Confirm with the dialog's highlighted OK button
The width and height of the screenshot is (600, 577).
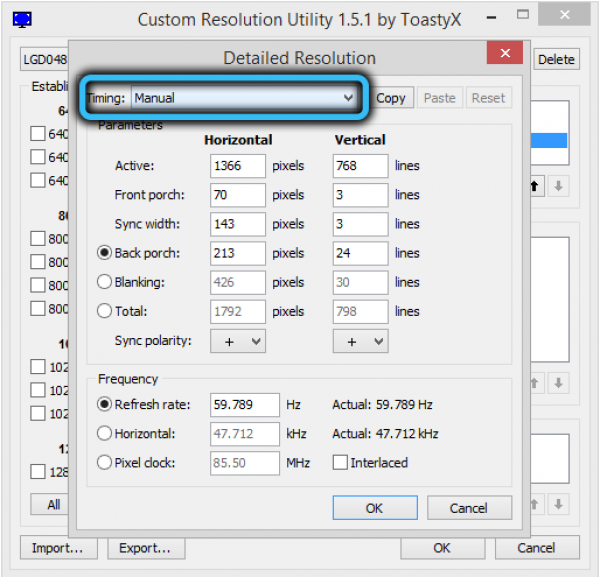375,508
